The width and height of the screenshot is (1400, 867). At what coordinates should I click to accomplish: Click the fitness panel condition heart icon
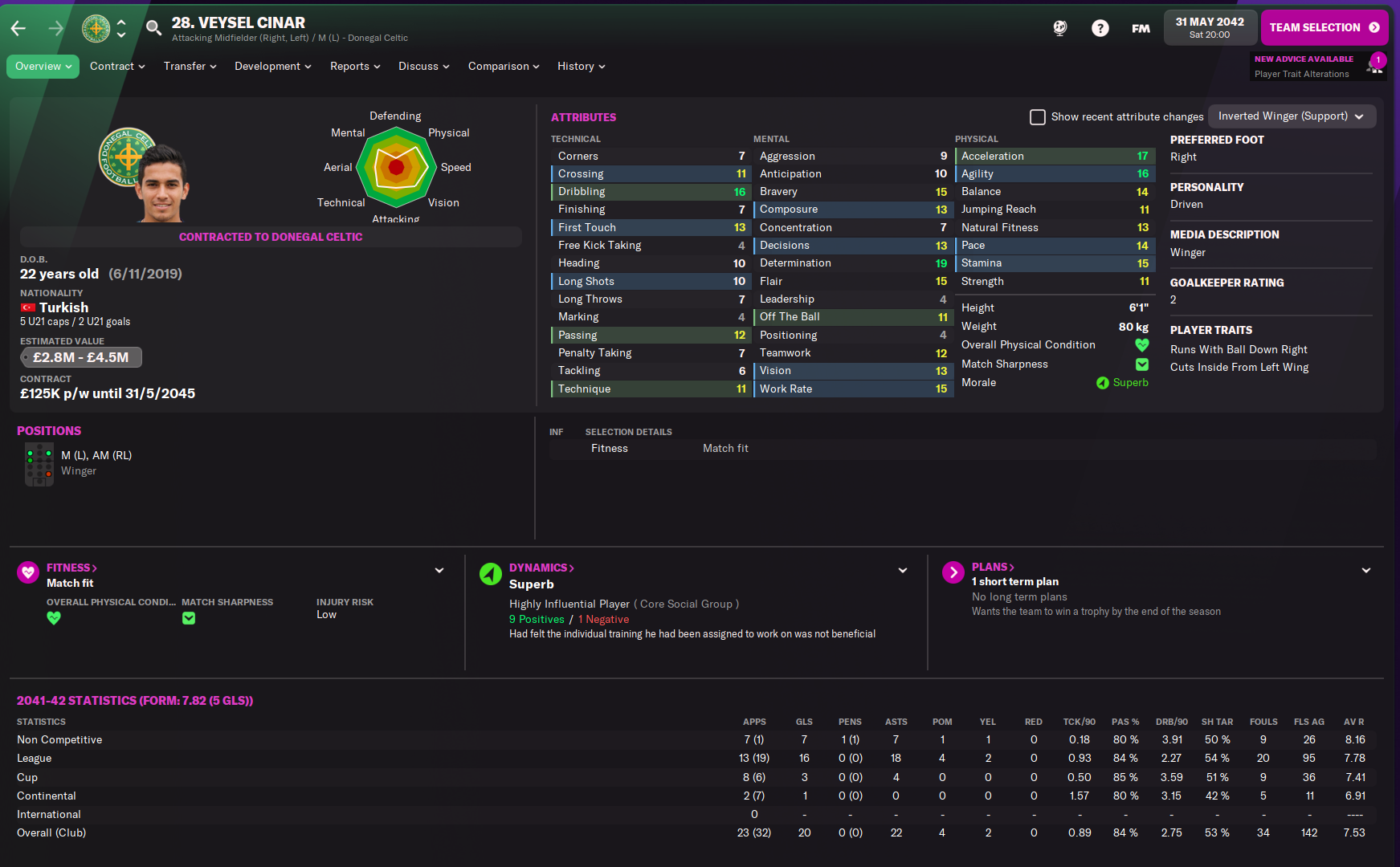tap(54, 618)
